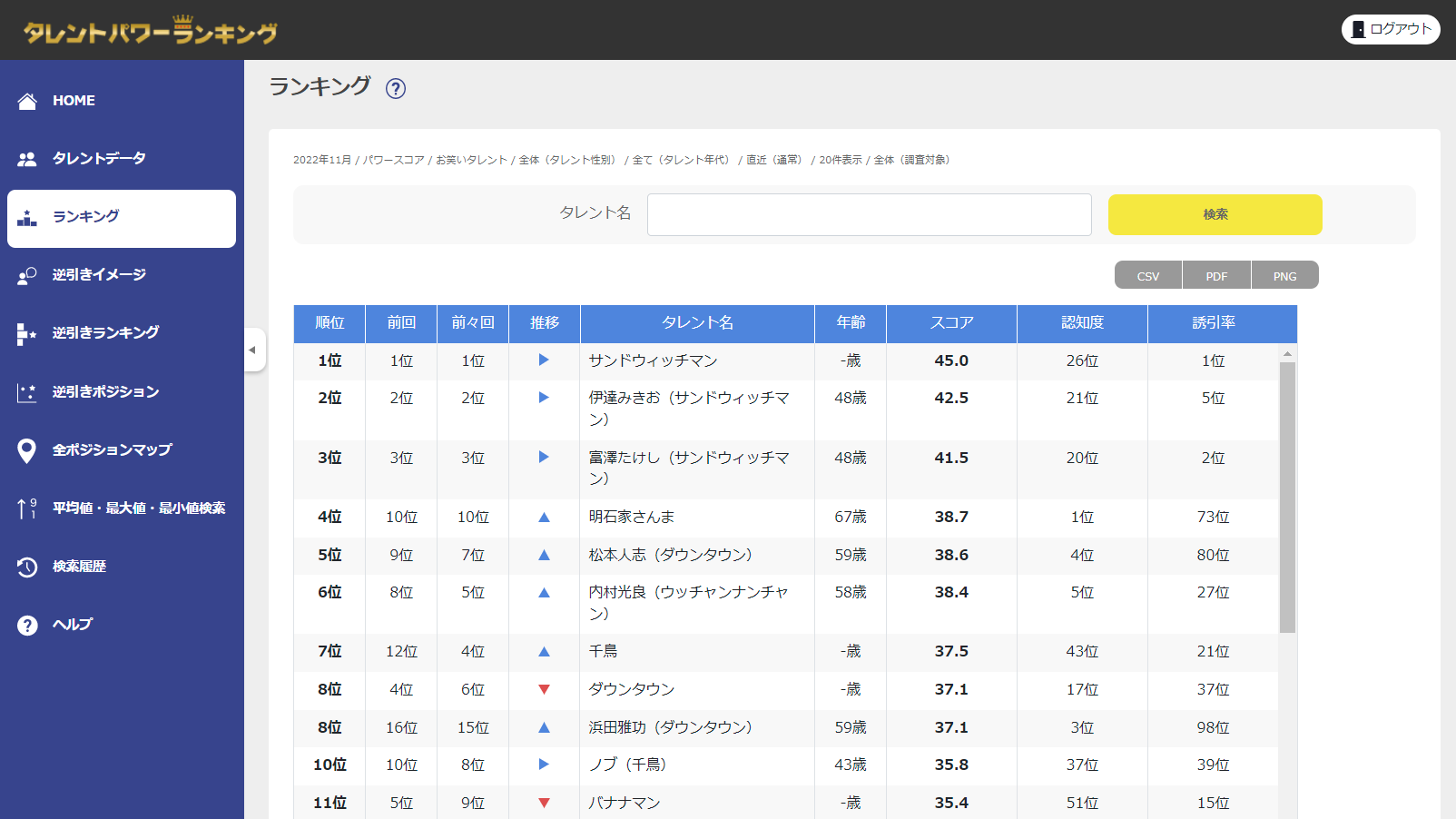Screen dimensions: 1456x819
Task: Click the 検索履歴 history clock icon
Action: (x=27, y=567)
